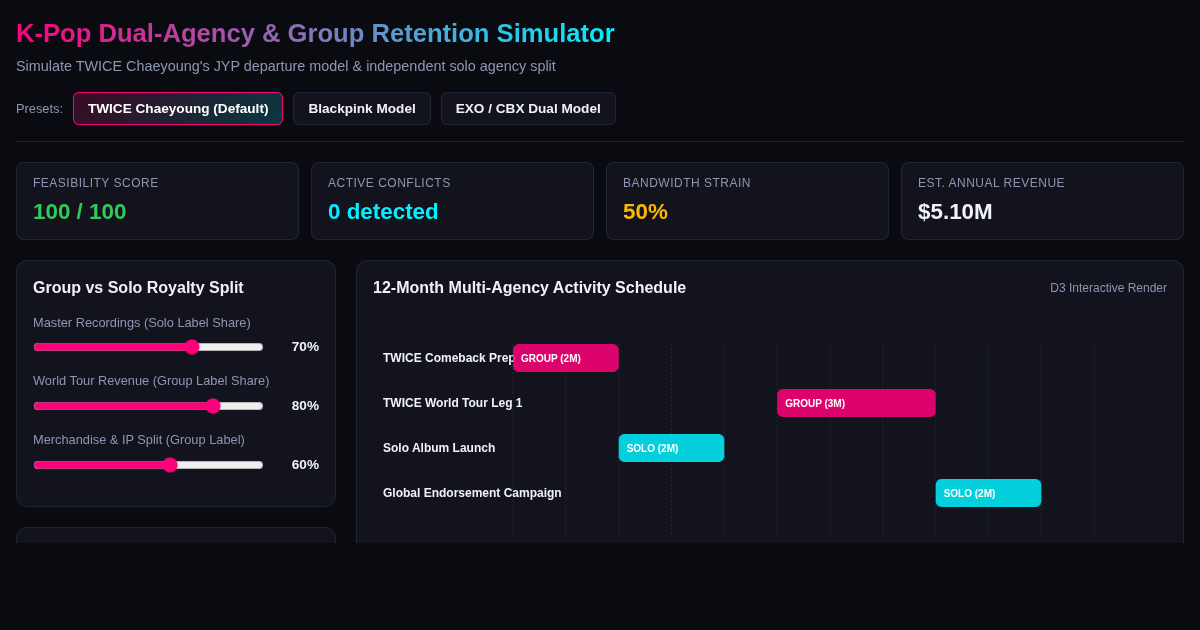Choose the EXO / CBX Dual Model preset
Screen dimensions: 1200x630
[x=528, y=108]
